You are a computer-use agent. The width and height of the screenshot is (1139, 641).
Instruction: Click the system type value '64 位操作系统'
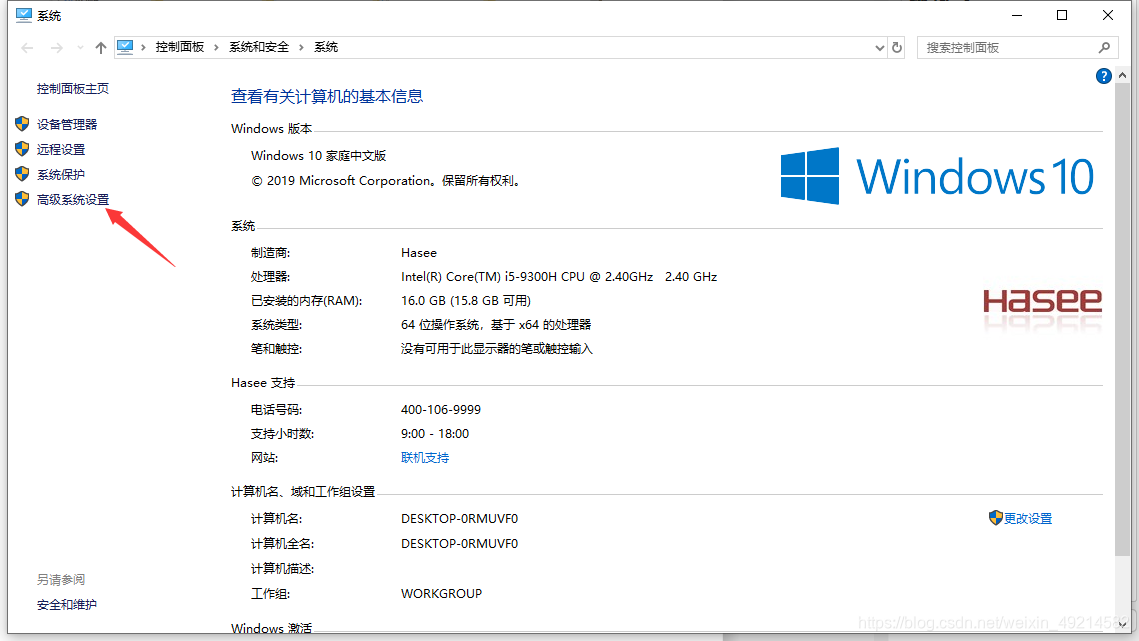[x=496, y=325]
